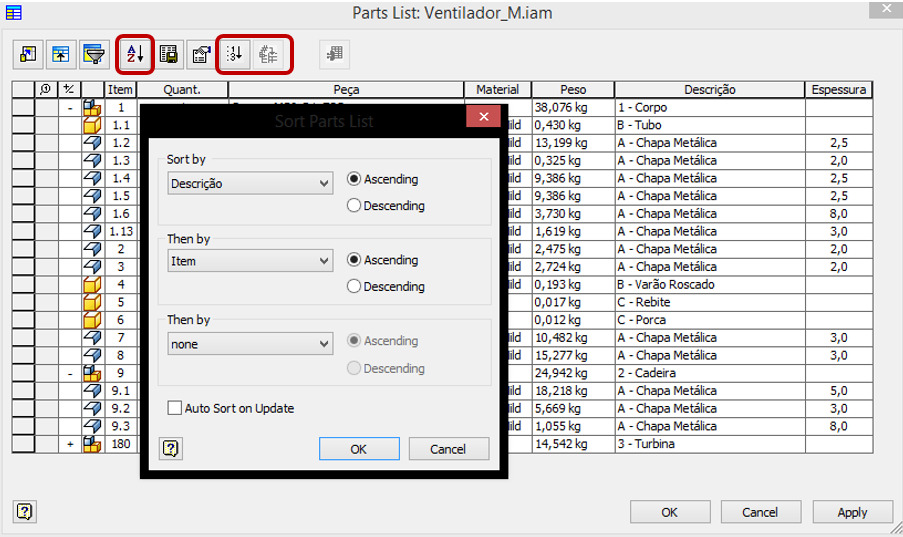Click the assembly icon on item 1 row
The width and height of the screenshot is (903, 537).
pos(92,107)
